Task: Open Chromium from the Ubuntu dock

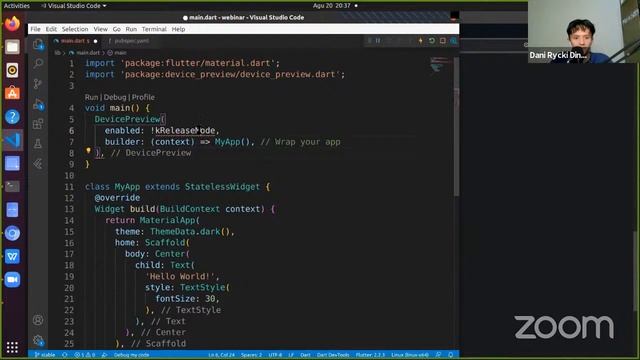Action: tap(12, 233)
